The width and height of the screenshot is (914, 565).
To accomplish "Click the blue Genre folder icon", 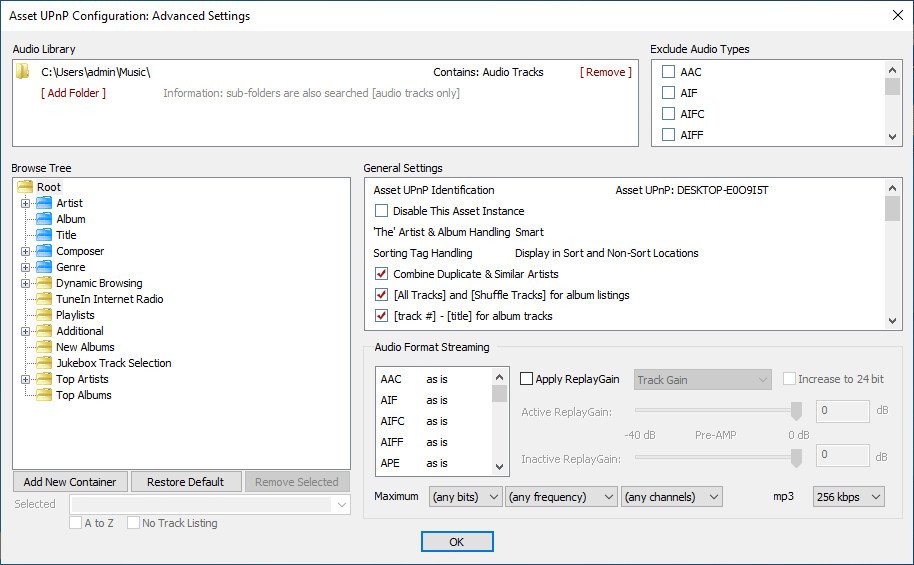I will click(x=44, y=267).
